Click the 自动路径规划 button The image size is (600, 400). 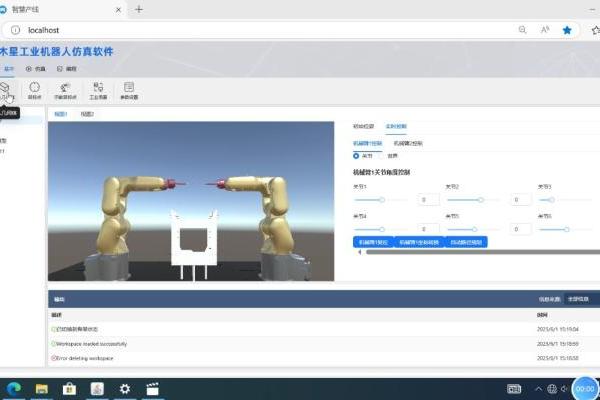[465, 242]
